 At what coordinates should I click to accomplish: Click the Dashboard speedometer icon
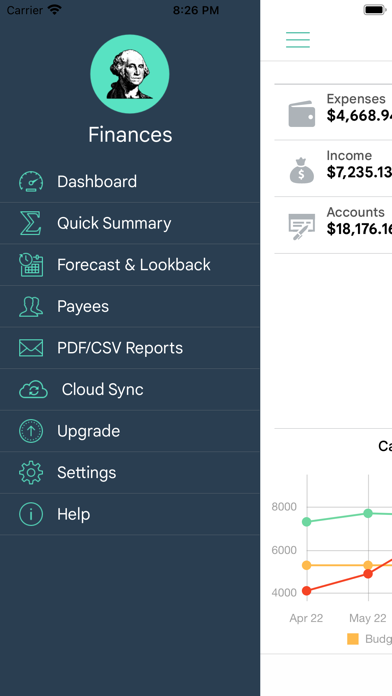31,182
